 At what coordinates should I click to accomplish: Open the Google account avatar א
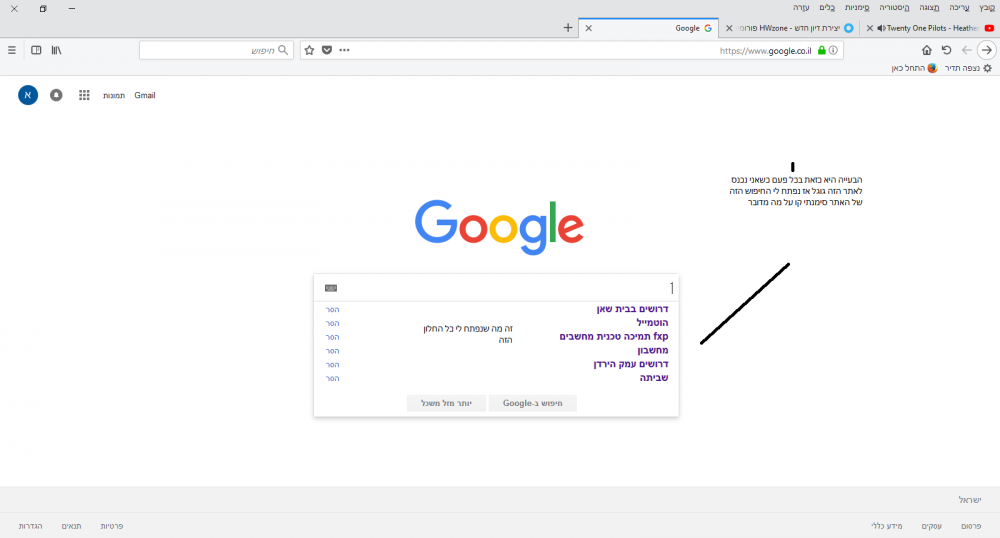coord(27,95)
